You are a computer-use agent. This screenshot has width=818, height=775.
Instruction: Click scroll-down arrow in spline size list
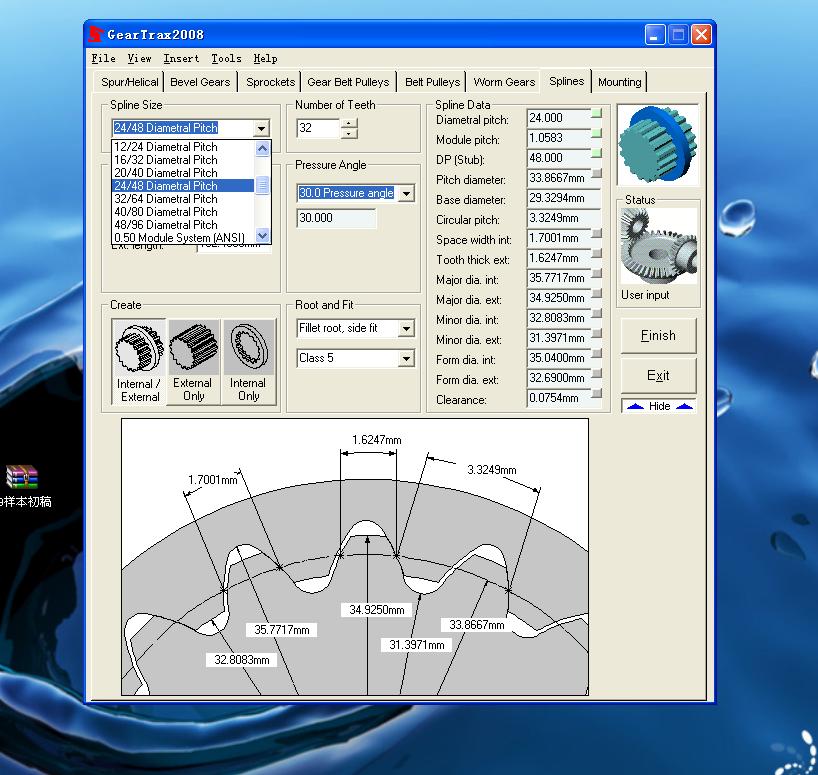pos(262,236)
